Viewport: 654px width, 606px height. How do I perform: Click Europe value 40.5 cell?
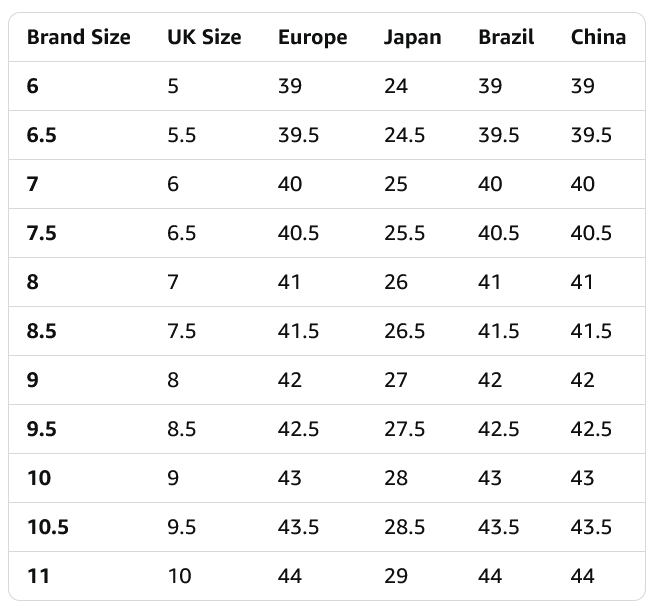pyautogui.click(x=298, y=233)
